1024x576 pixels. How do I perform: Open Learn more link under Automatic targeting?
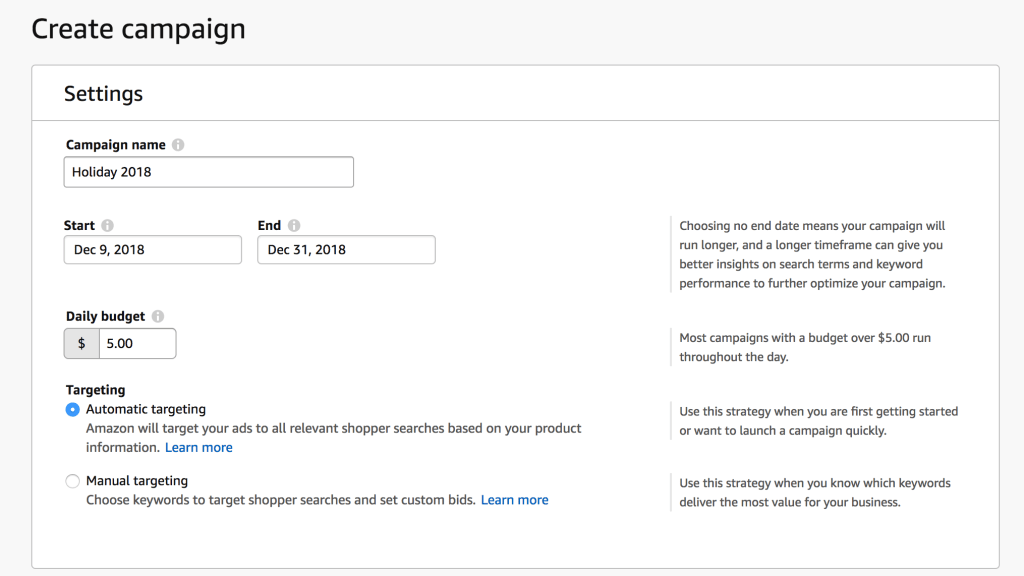(199, 448)
